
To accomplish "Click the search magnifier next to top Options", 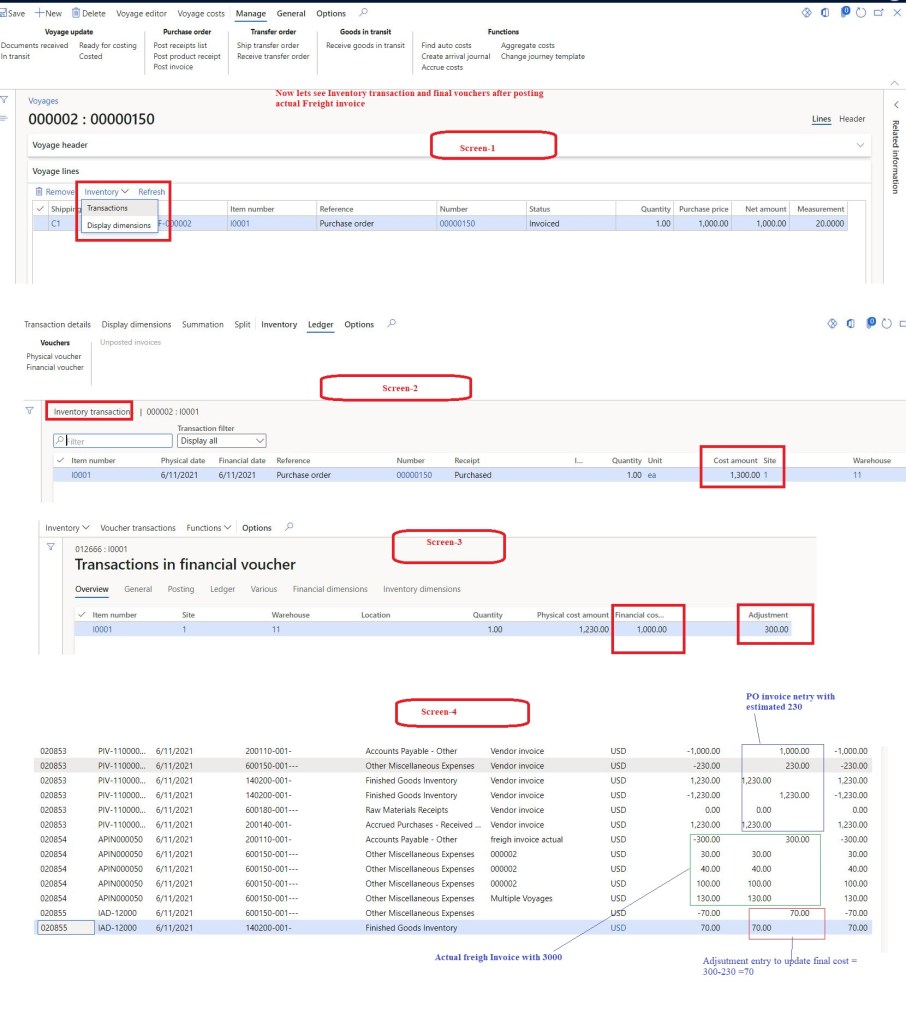I will pyautogui.click(x=363, y=13).
